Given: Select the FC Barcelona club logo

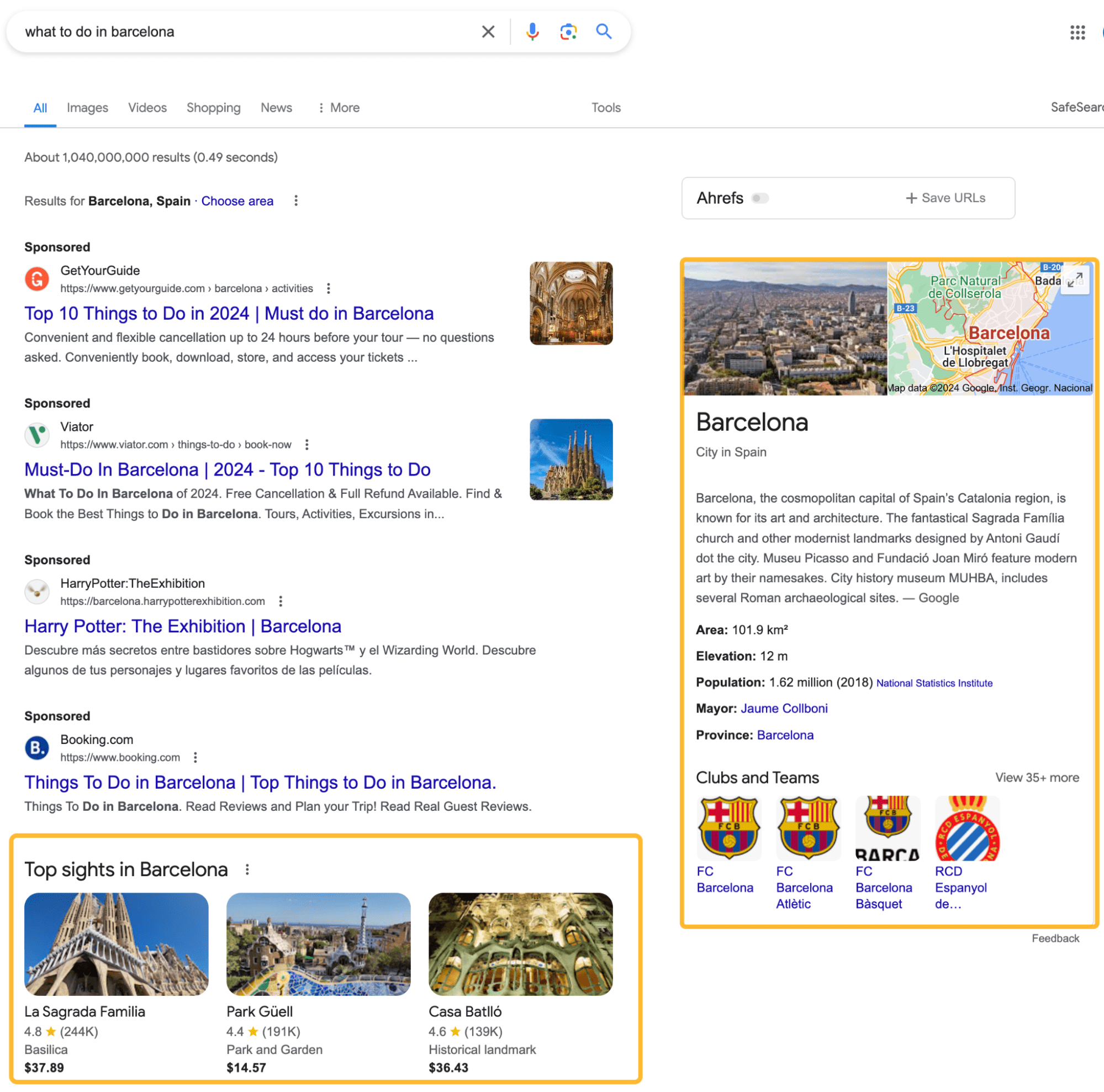Looking at the screenshot, I should pos(729,828).
